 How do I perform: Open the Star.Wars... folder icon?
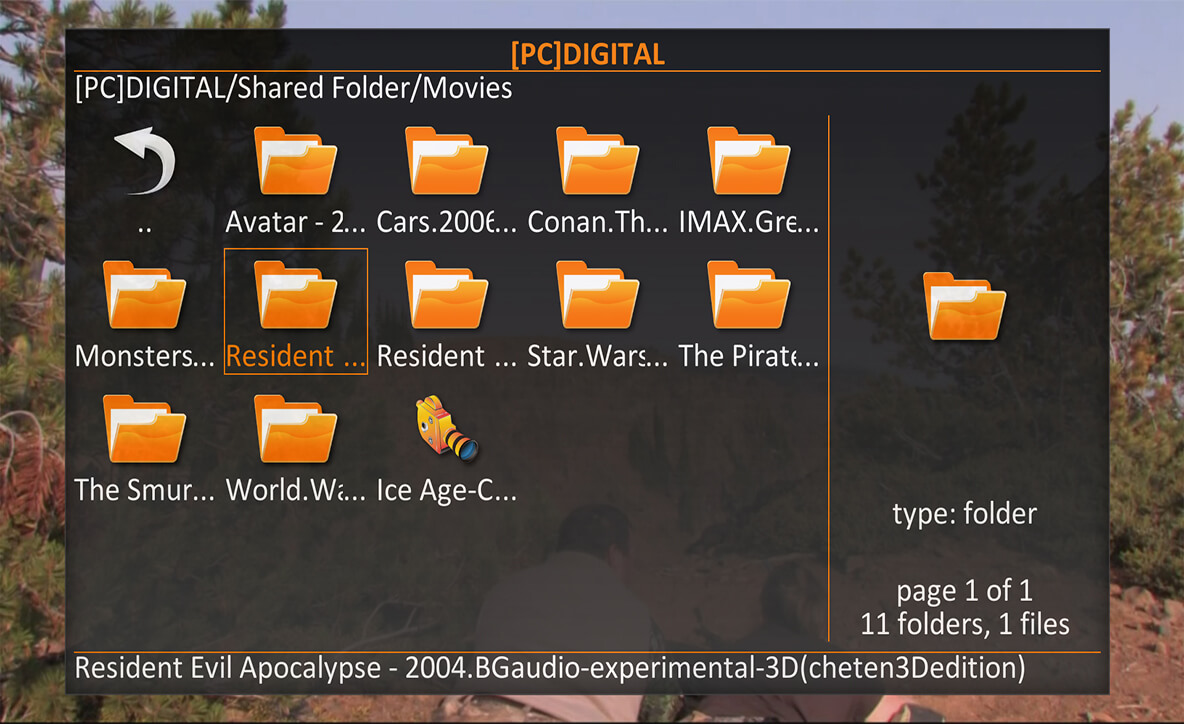[597, 295]
